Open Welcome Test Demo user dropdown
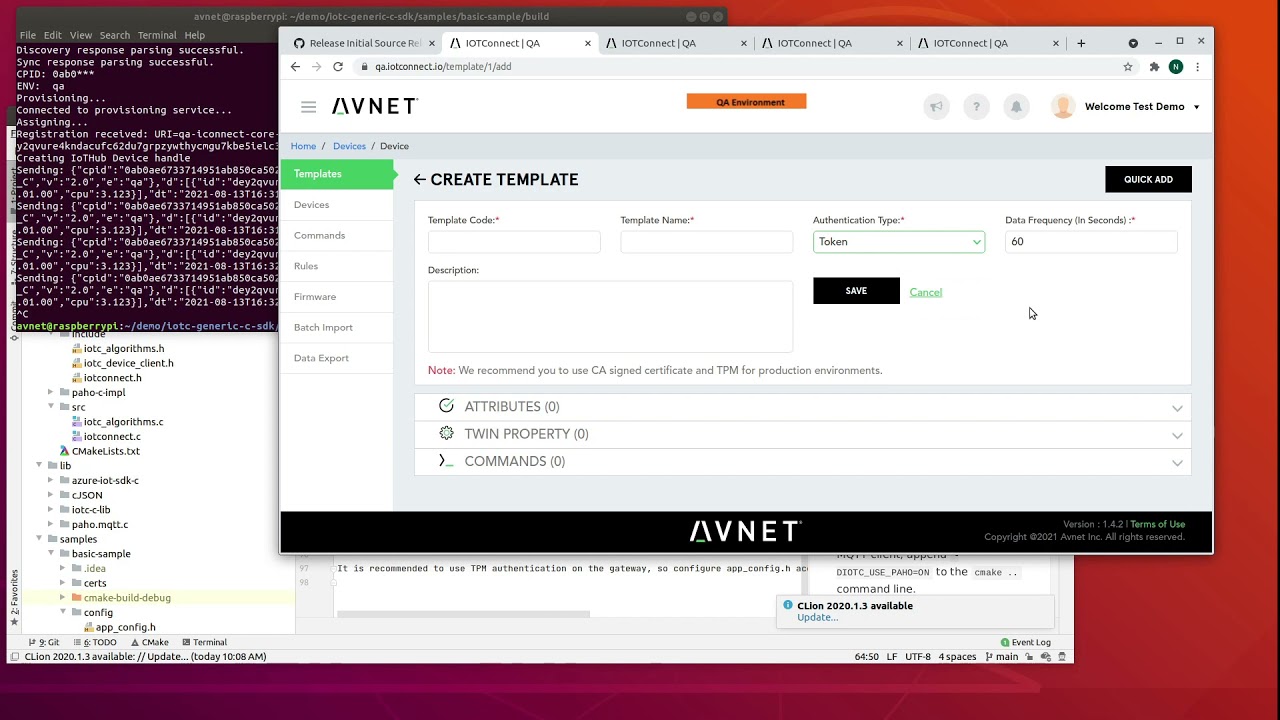 point(1196,107)
